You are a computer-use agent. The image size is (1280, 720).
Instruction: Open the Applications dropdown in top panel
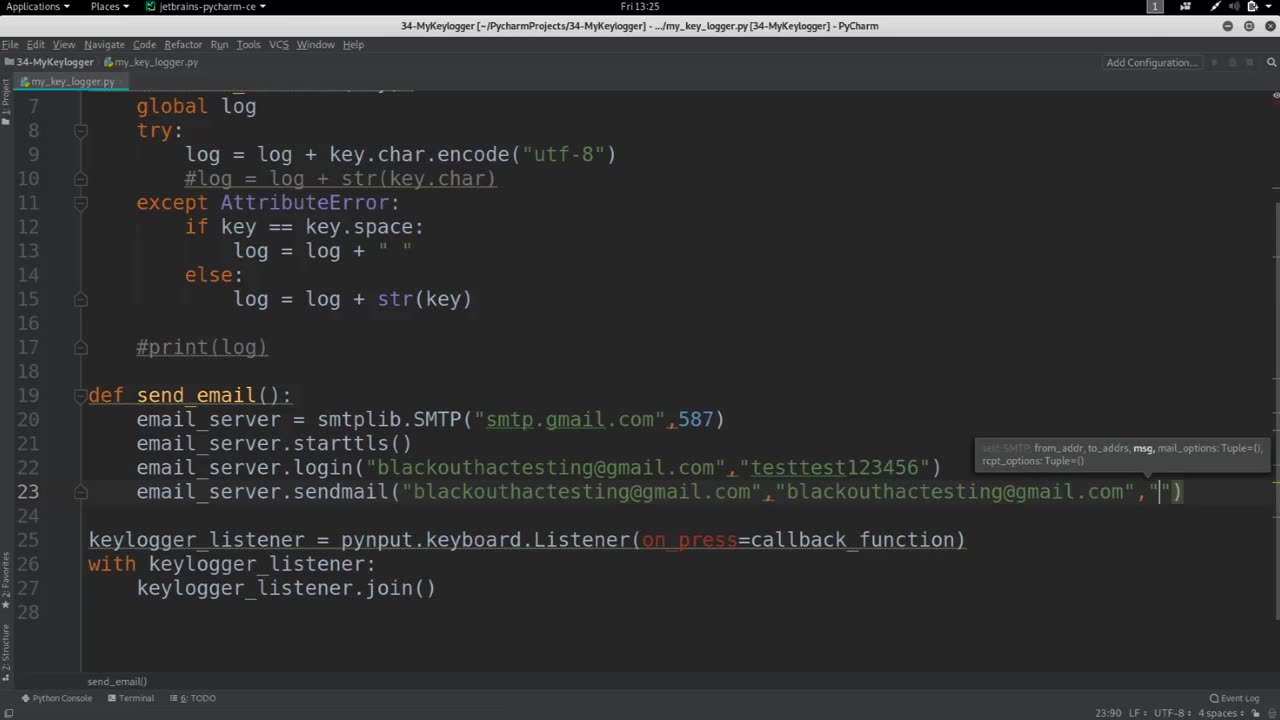pos(38,7)
